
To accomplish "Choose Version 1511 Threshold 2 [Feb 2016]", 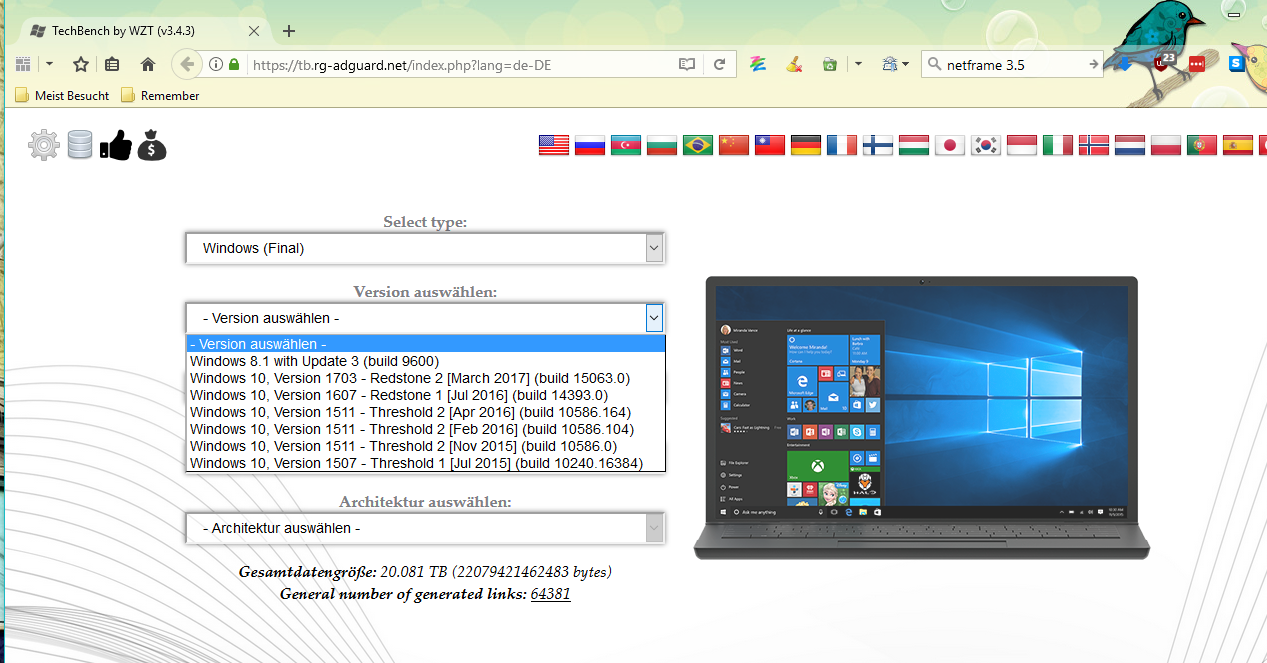I will pos(426,429).
